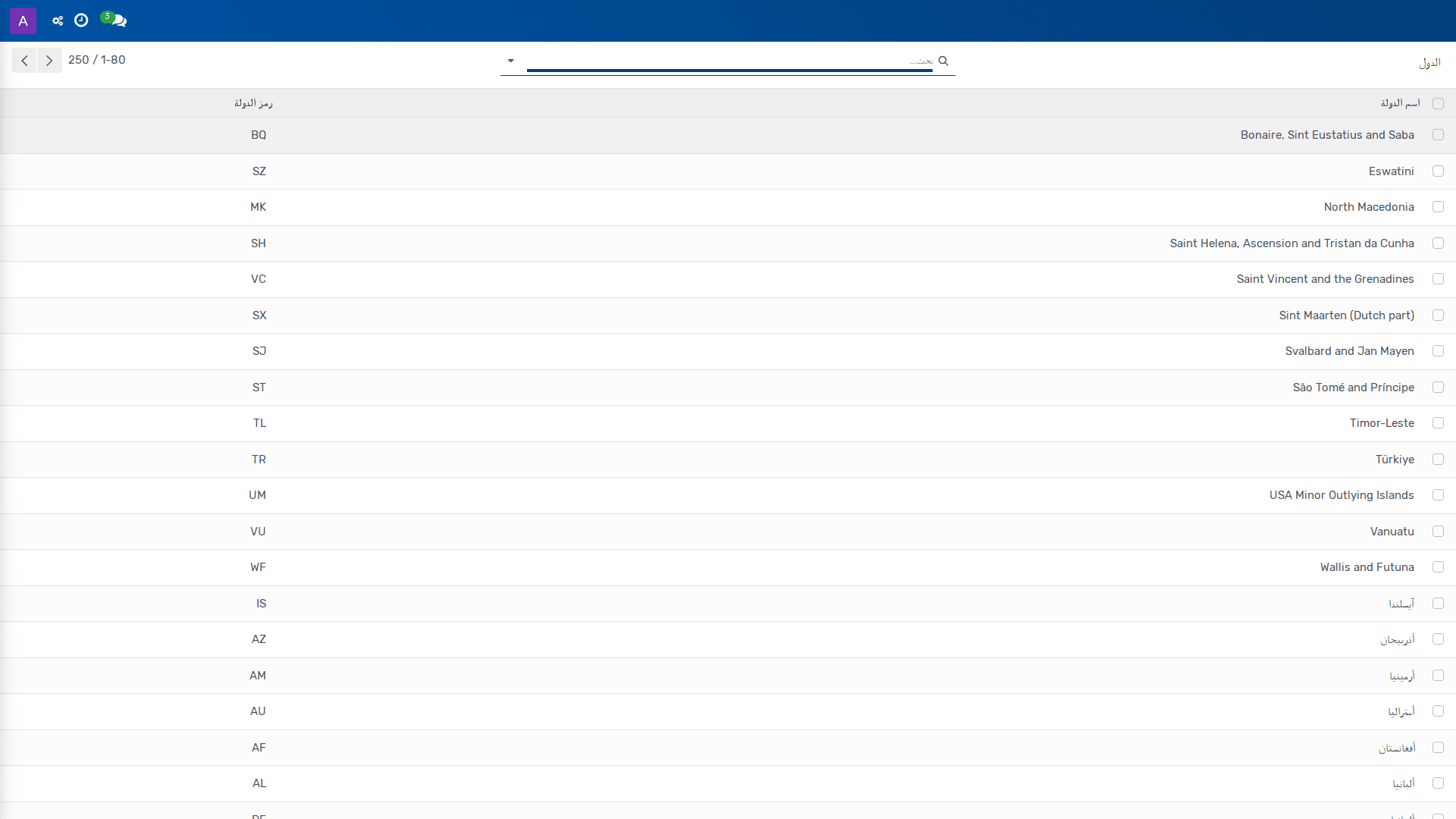This screenshot has width=1456, height=819.
Task: Tick the Saint Vincent and the Grenadines checkbox
Action: tap(1438, 279)
